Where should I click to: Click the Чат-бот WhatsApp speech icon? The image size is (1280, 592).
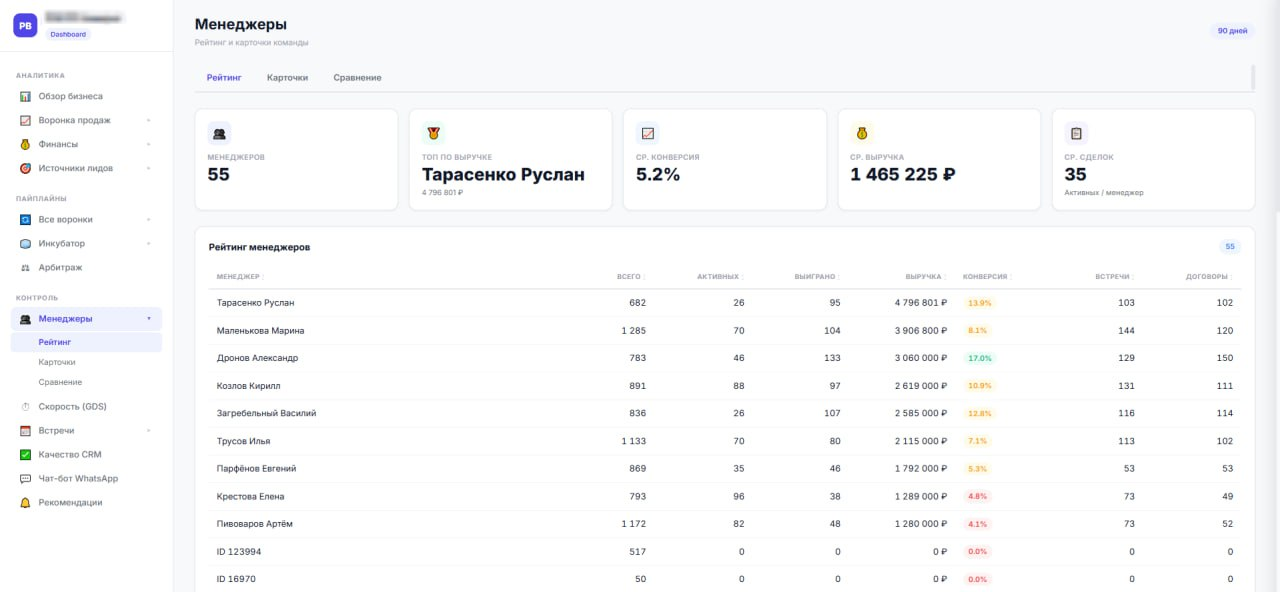25,478
